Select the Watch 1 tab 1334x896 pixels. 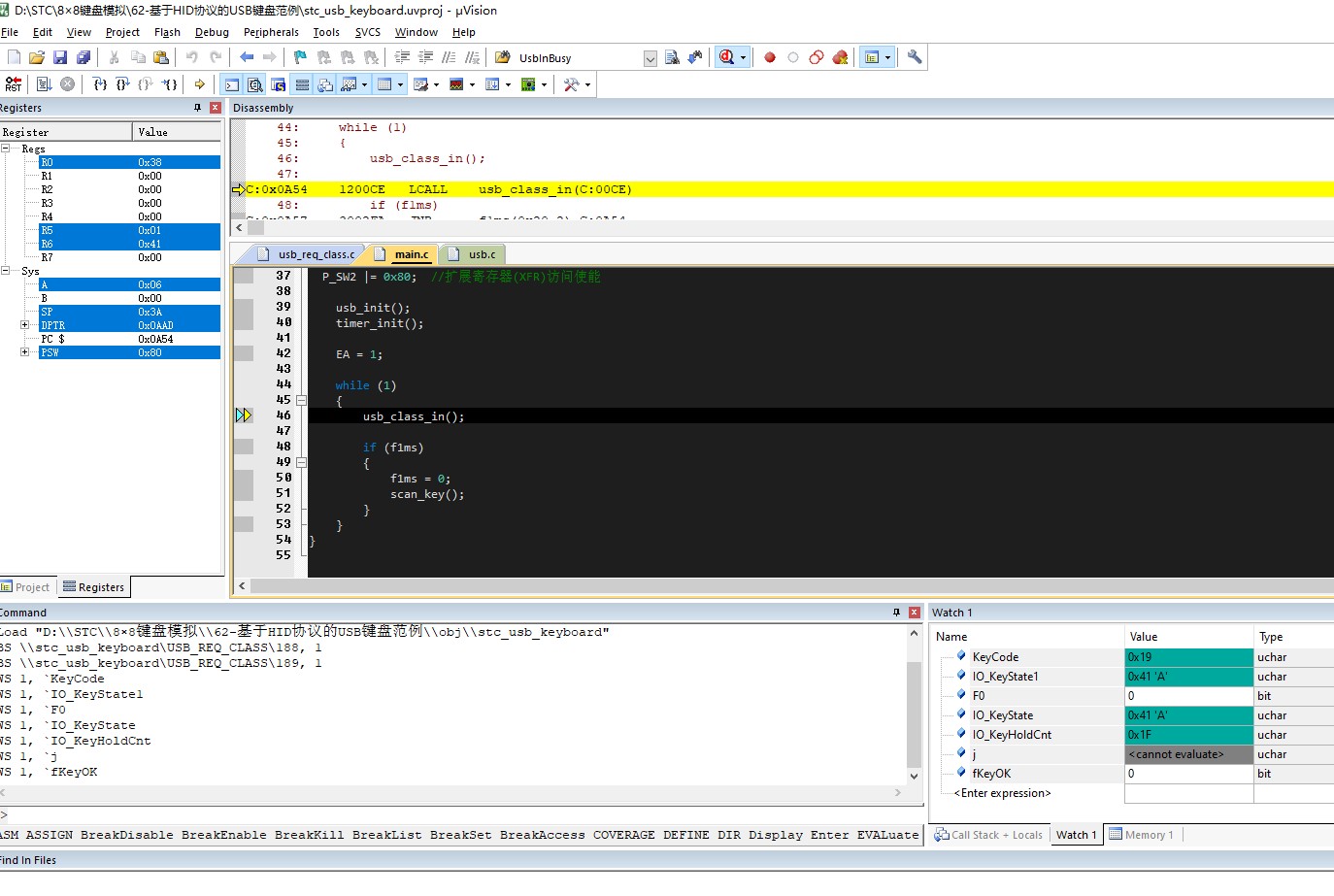pyautogui.click(x=1076, y=835)
